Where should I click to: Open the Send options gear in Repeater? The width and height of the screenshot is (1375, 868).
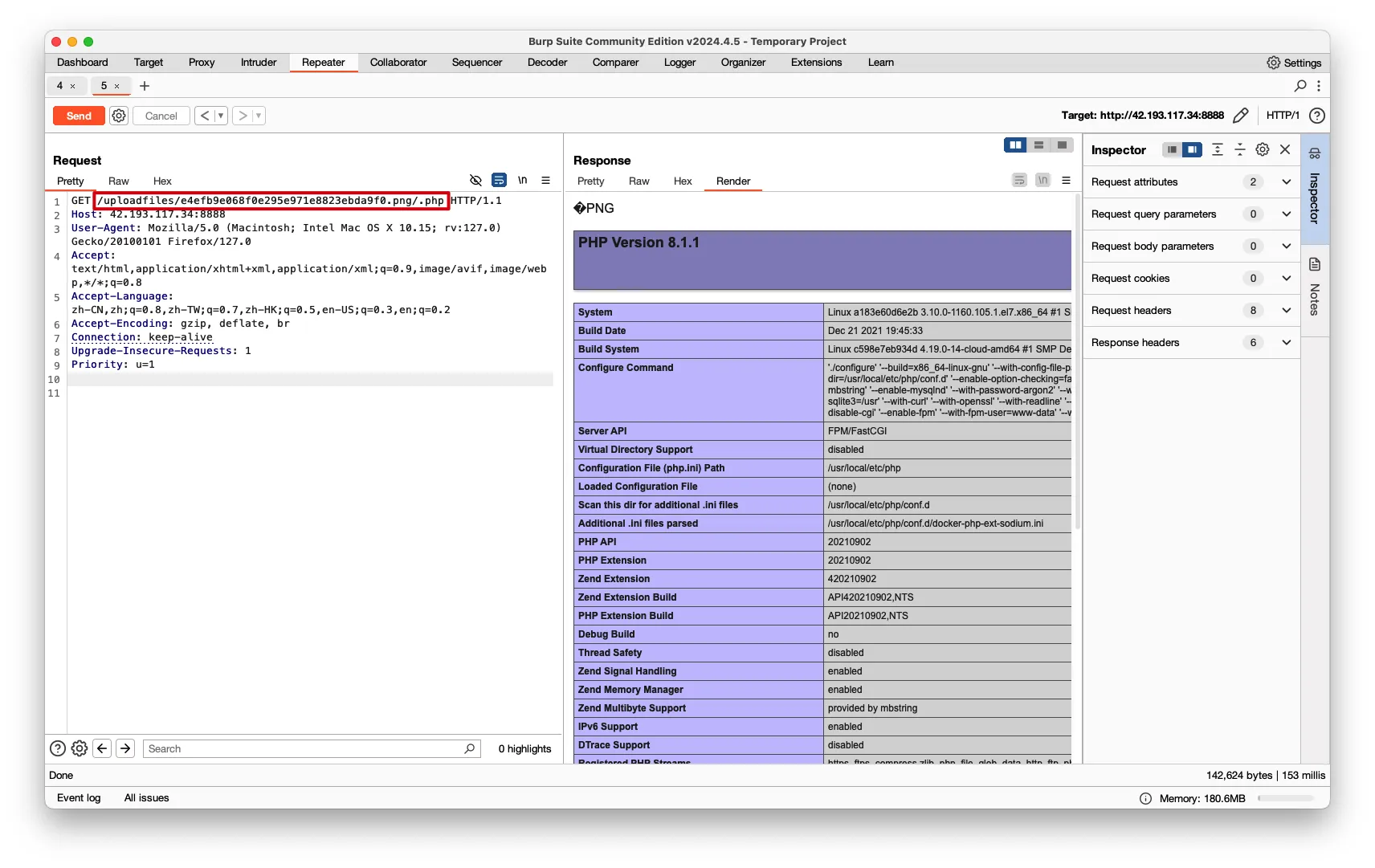click(x=119, y=116)
